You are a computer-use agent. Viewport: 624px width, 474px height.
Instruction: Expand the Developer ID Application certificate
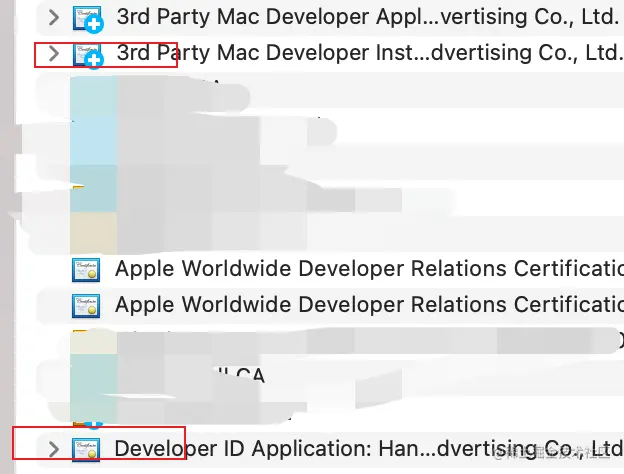53,449
